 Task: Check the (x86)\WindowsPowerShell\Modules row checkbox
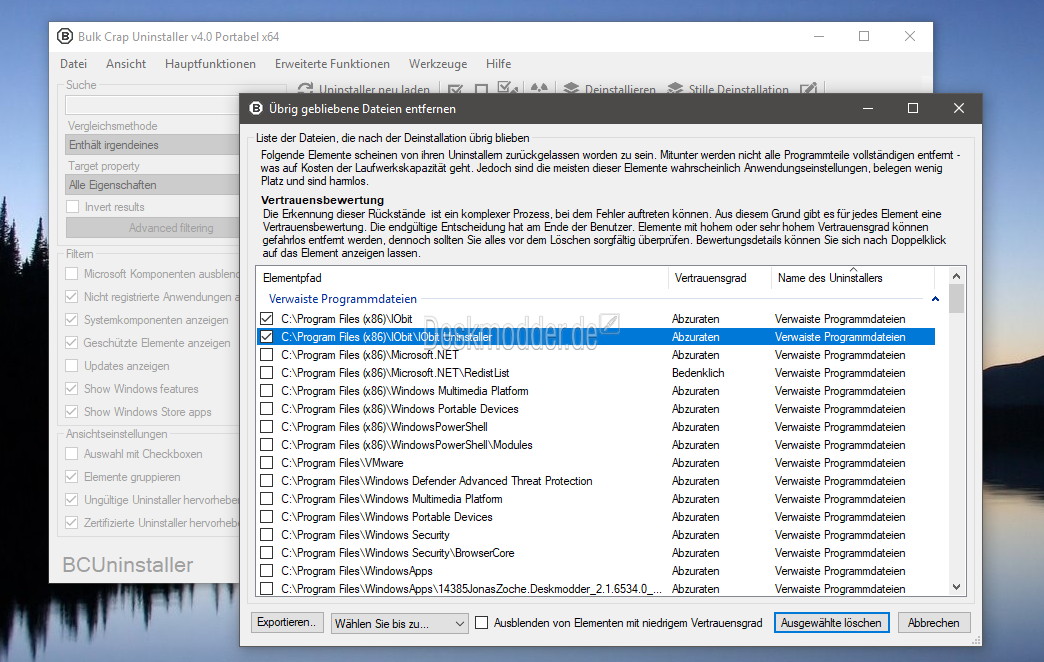point(266,444)
